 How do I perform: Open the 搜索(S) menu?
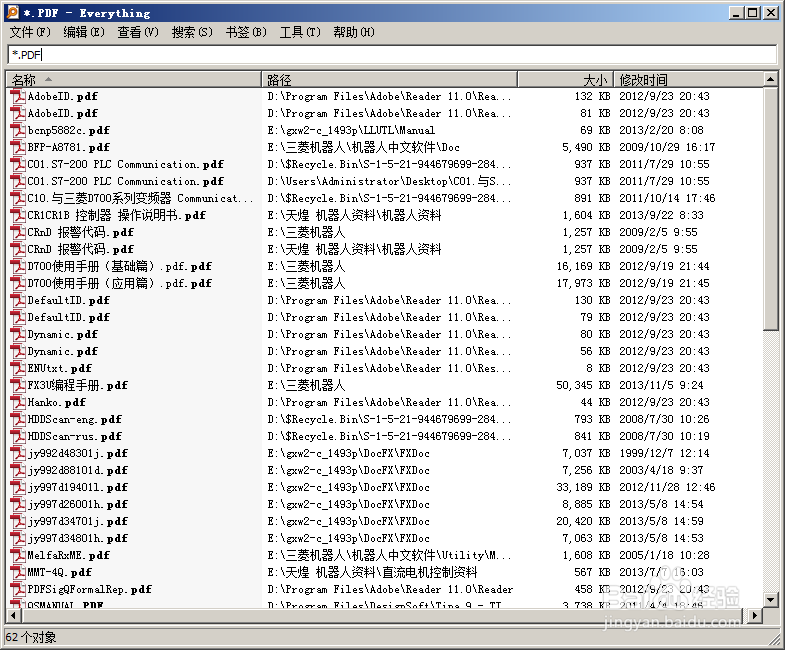tap(192, 32)
